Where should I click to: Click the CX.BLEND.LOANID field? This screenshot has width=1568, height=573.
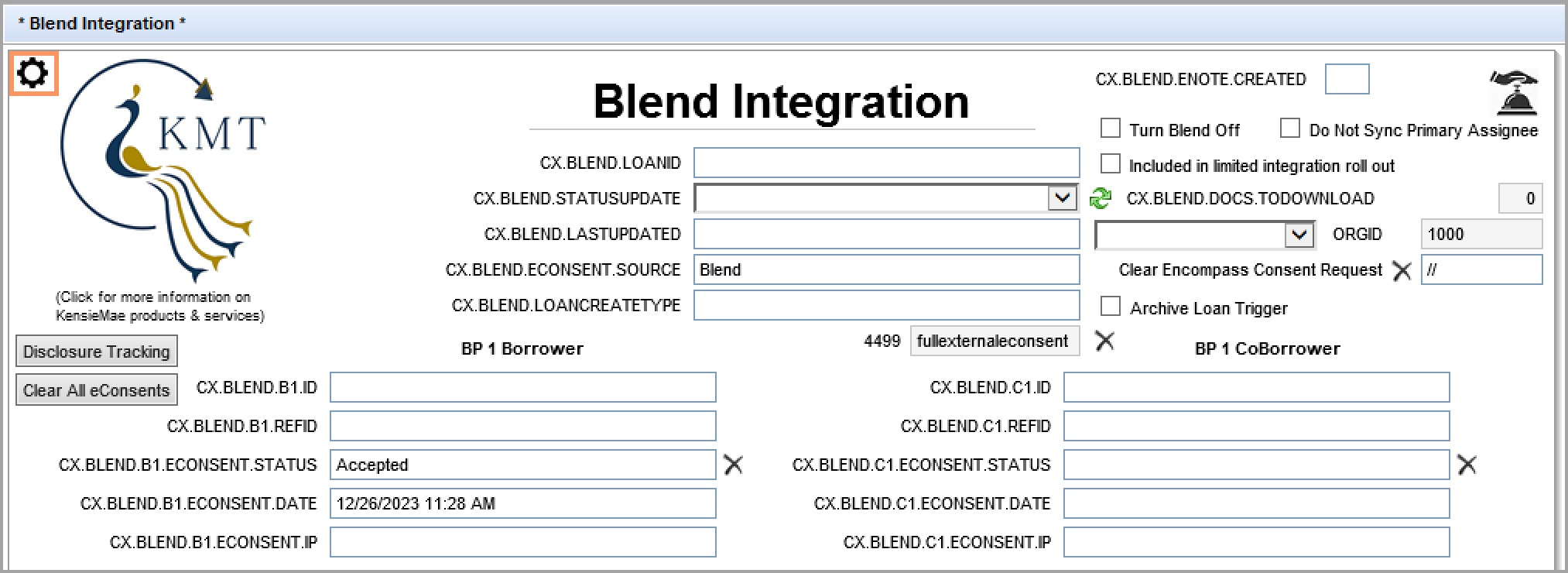point(886,163)
